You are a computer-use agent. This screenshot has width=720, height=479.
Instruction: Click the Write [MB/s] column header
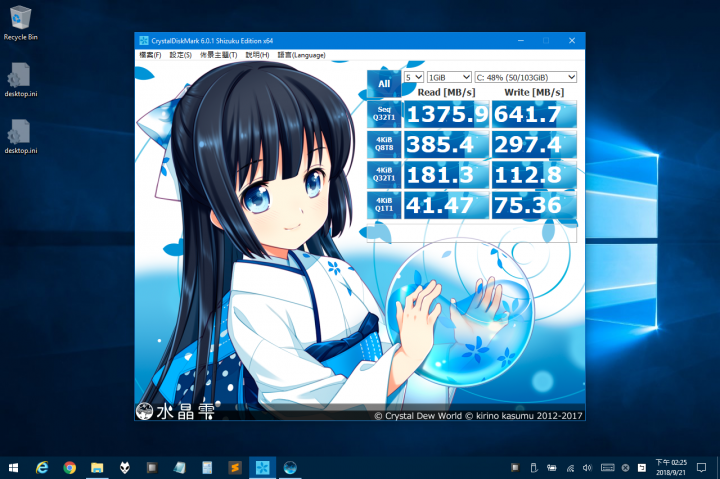coord(534,92)
